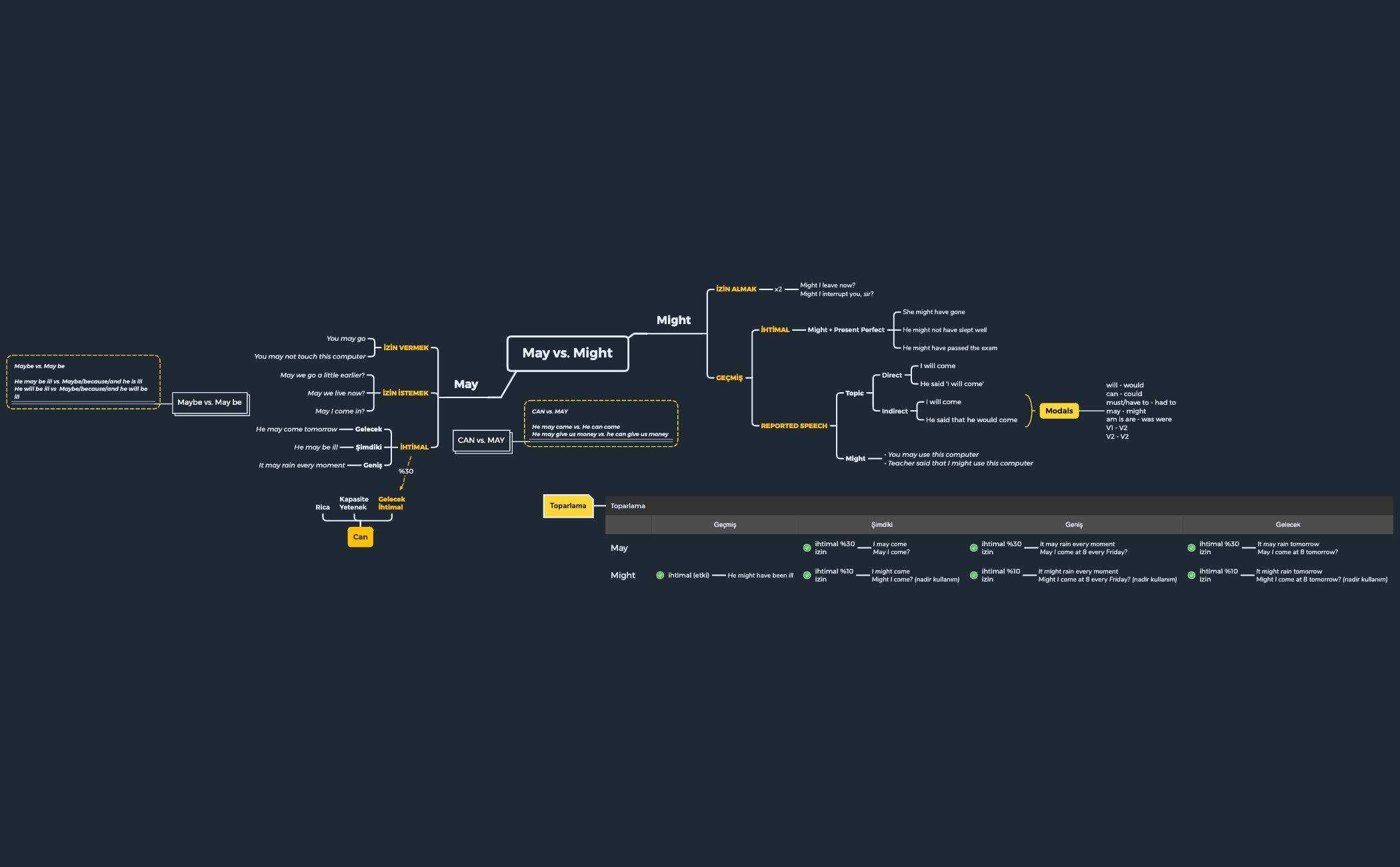Select the "Might" branch topic
The height and width of the screenshot is (867, 1400).
[673, 320]
